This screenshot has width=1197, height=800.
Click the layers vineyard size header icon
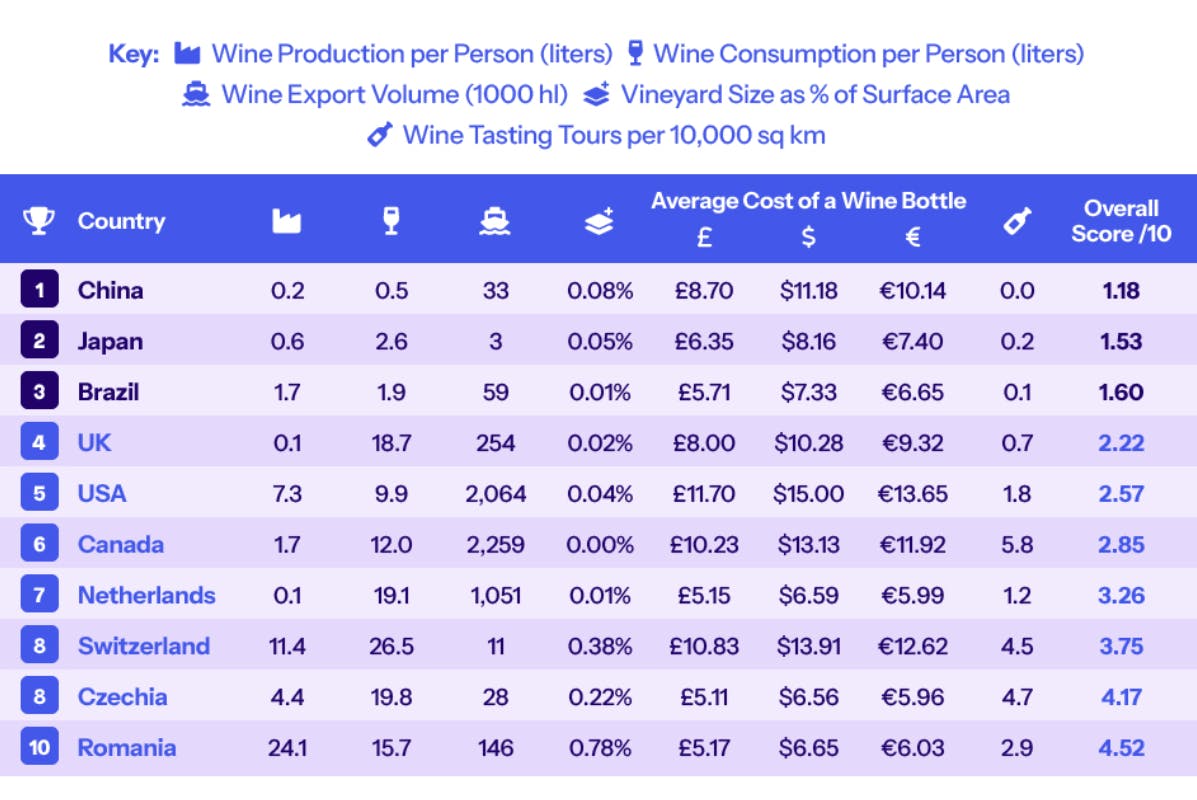(x=599, y=222)
